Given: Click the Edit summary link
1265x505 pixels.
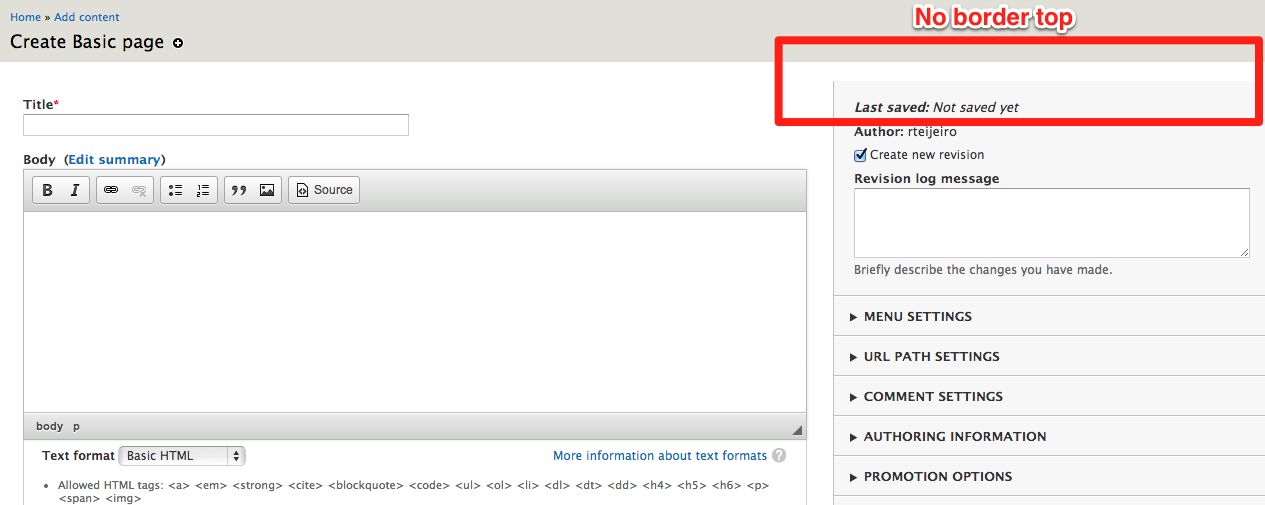Looking at the screenshot, I should pos(115,160).
